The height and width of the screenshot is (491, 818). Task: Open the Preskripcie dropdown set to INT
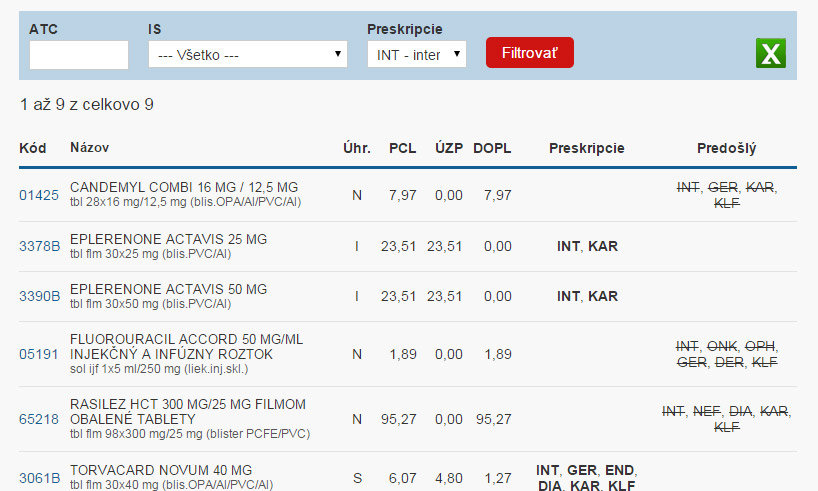[x=417, y=54]
